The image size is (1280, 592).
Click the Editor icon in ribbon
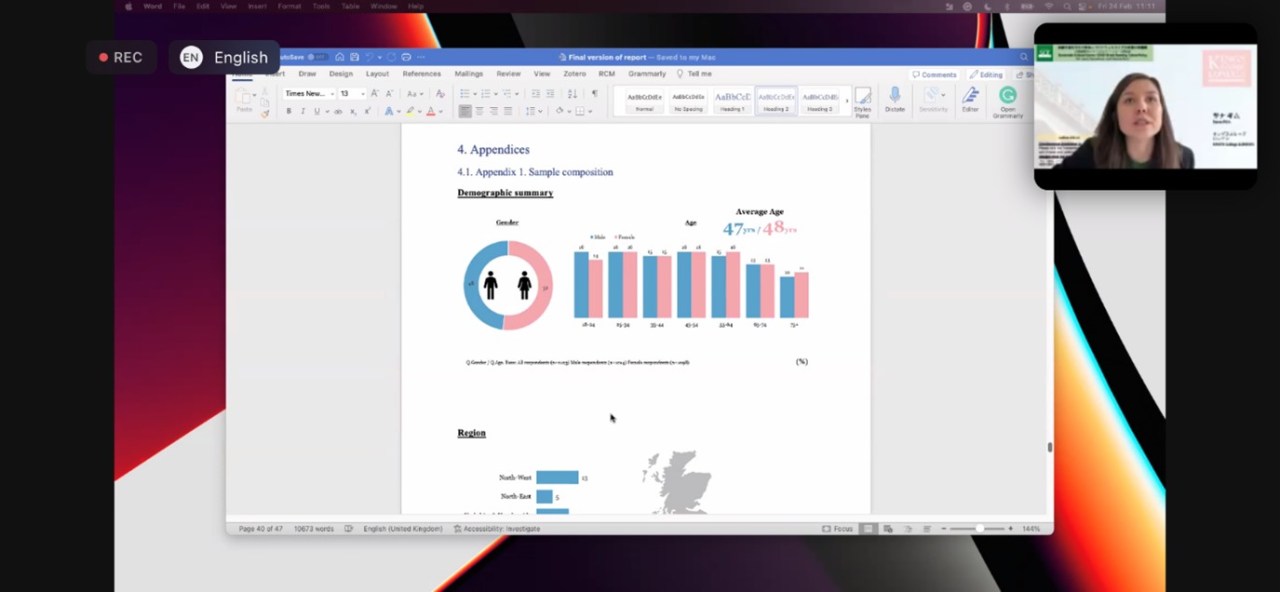tap(970, 98)
